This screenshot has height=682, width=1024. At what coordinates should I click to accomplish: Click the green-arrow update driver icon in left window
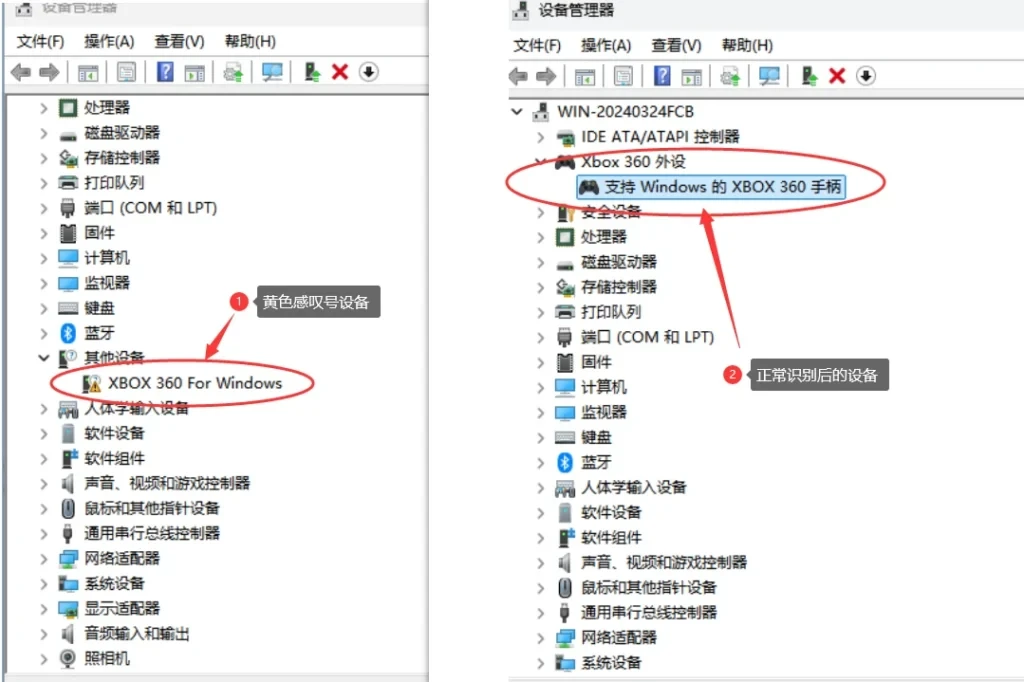(312, 72)
